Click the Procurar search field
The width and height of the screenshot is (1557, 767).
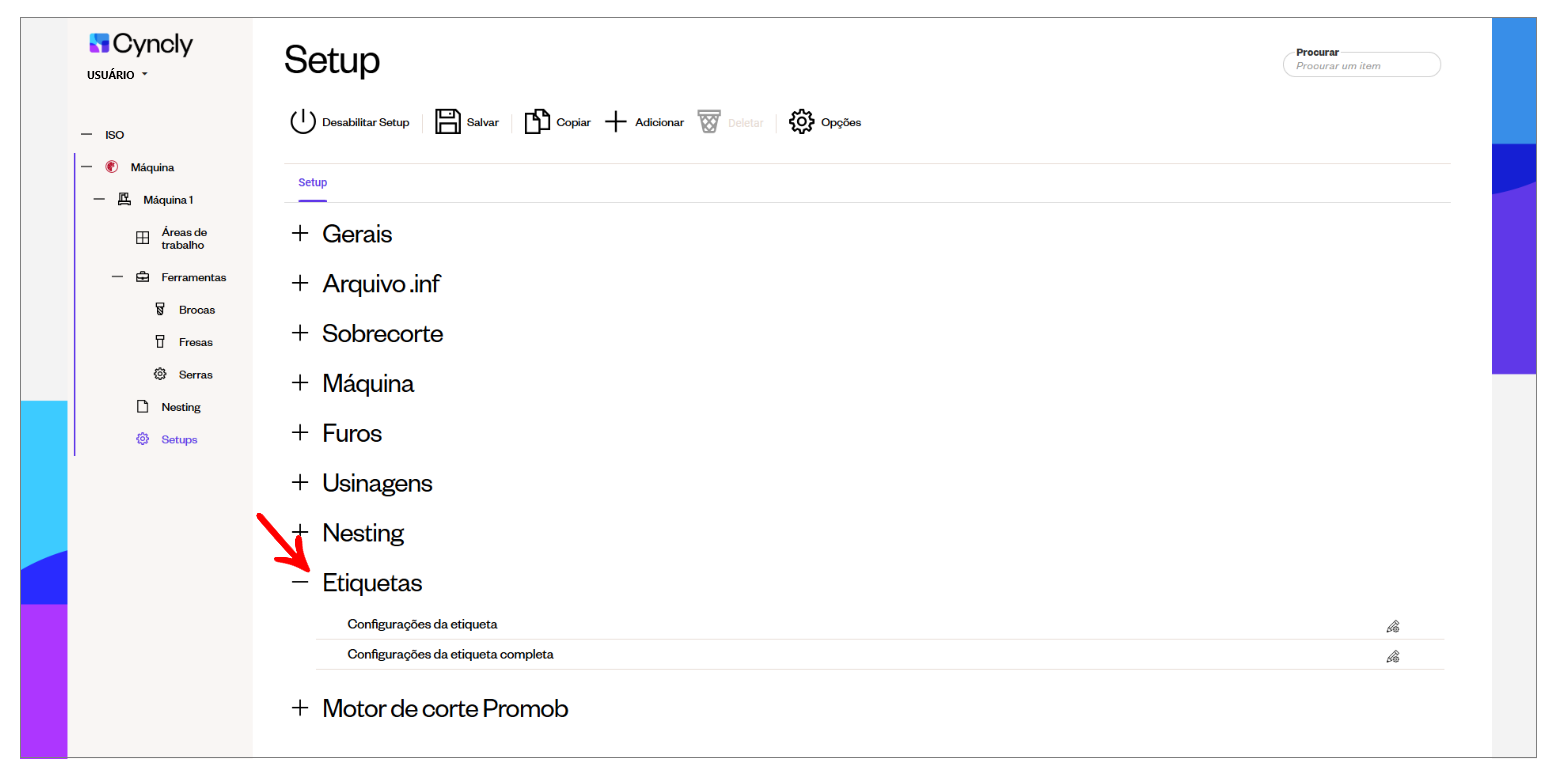1361,65
